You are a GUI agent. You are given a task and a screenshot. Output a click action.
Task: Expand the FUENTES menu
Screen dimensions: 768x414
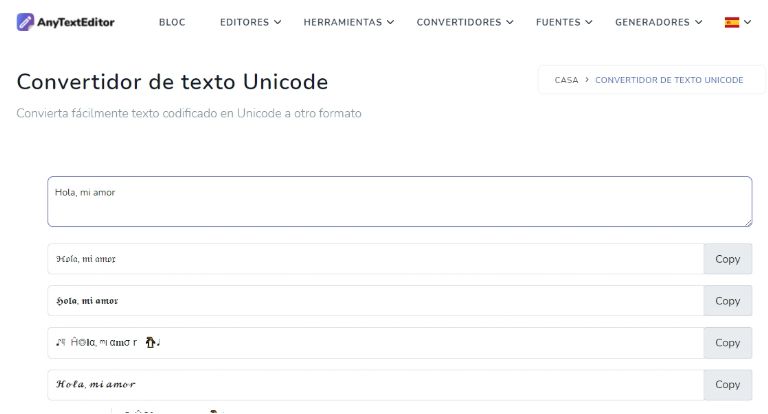(x=564, y=22)
